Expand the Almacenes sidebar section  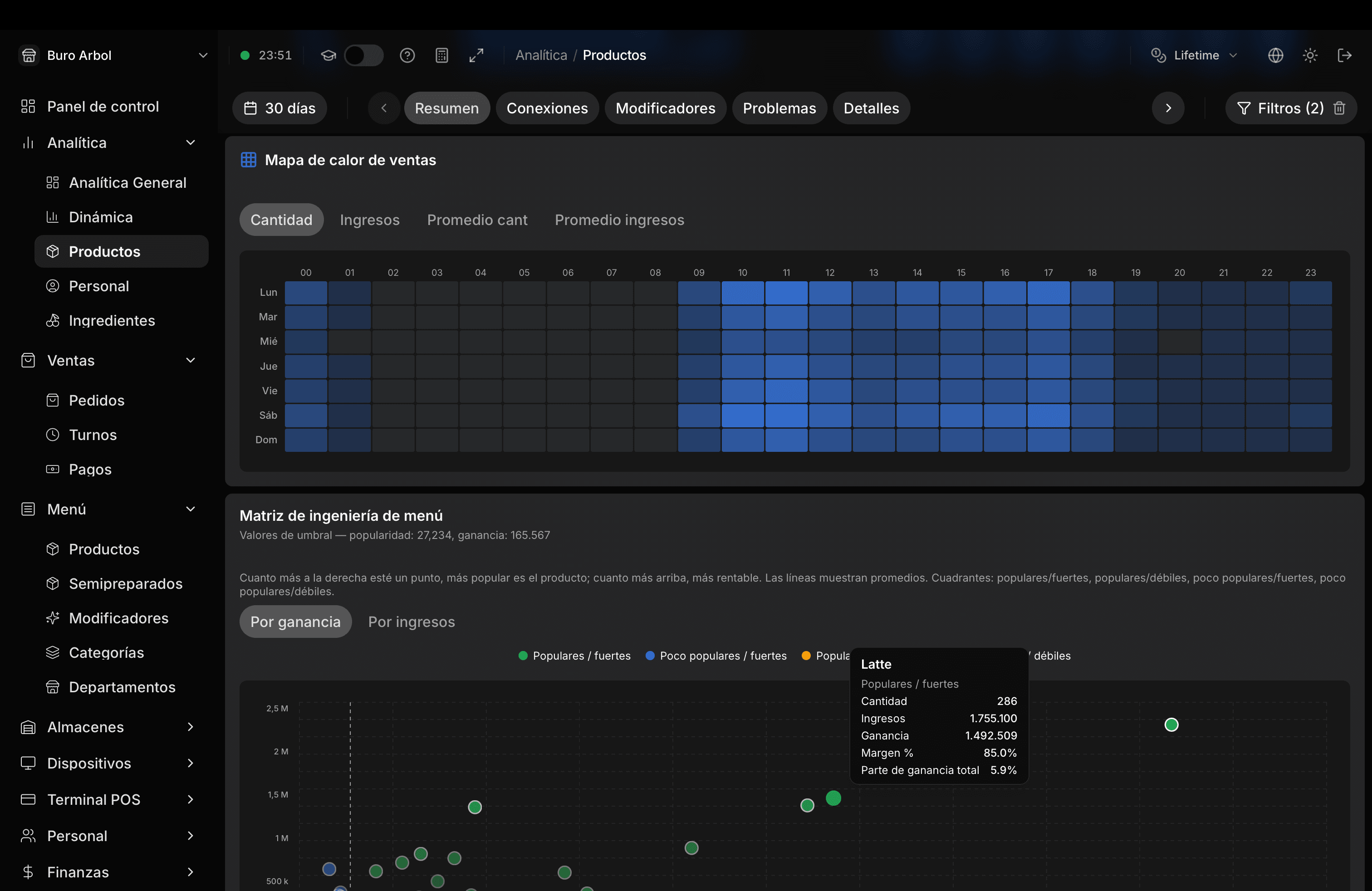click(191, 727)
